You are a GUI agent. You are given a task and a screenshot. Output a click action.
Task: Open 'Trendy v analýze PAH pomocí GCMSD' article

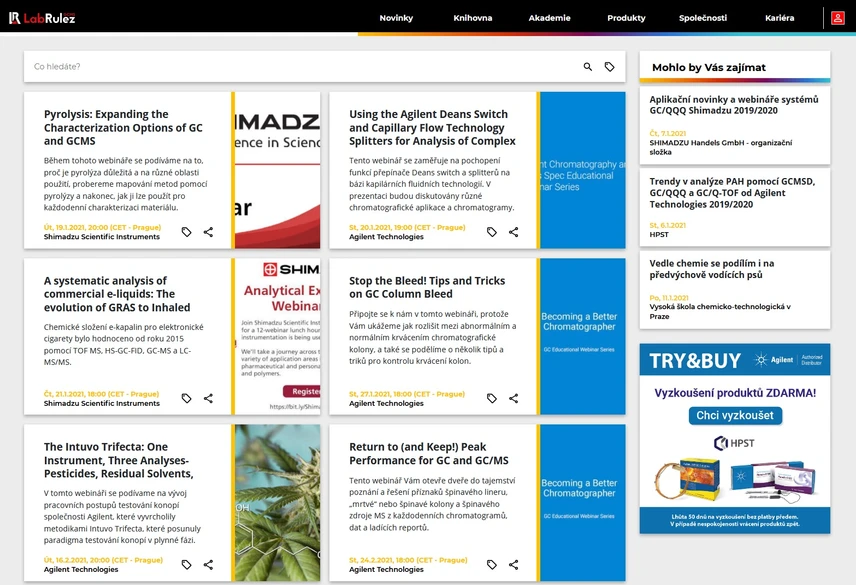732,193
